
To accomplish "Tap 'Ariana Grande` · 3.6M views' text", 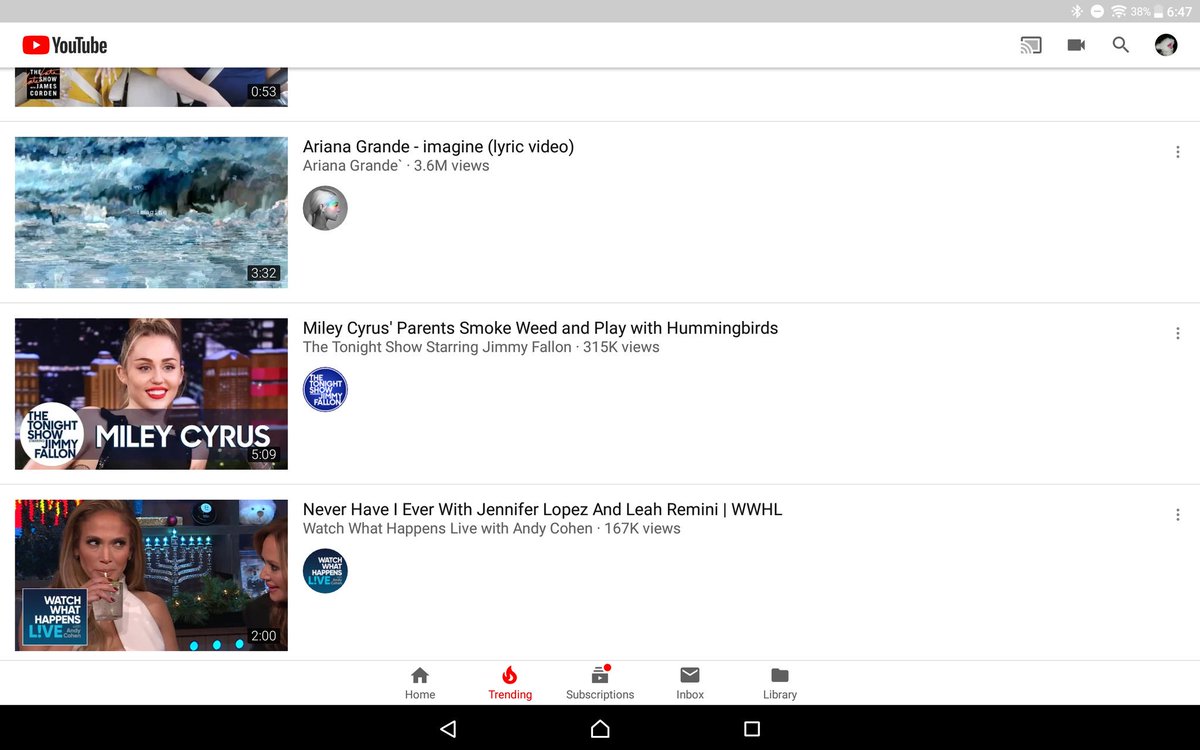I will (396, 166).
